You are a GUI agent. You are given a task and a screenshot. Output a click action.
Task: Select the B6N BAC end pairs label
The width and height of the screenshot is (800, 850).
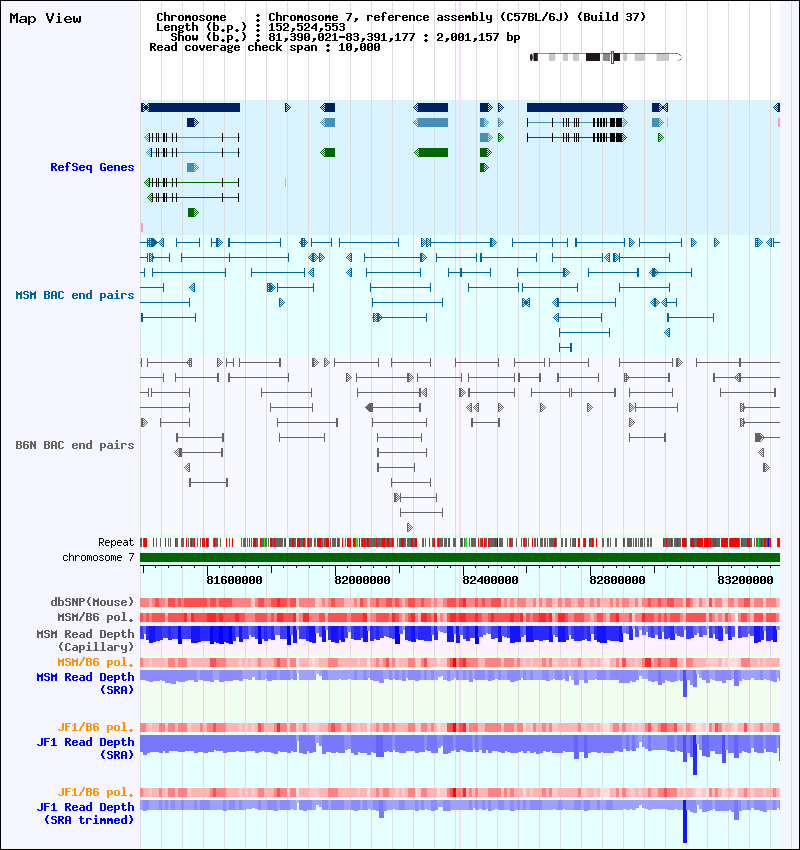click(75, 445)
